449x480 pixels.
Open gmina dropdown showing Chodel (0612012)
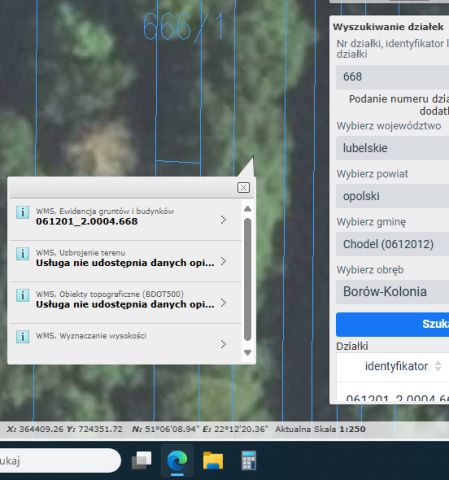(392, 244)
